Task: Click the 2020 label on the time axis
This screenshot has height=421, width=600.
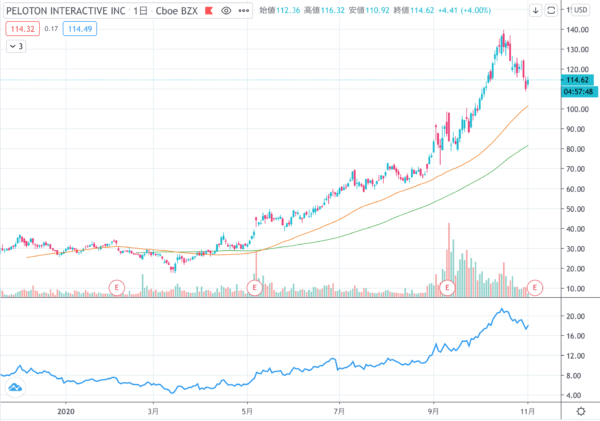Action: [66, 411]
